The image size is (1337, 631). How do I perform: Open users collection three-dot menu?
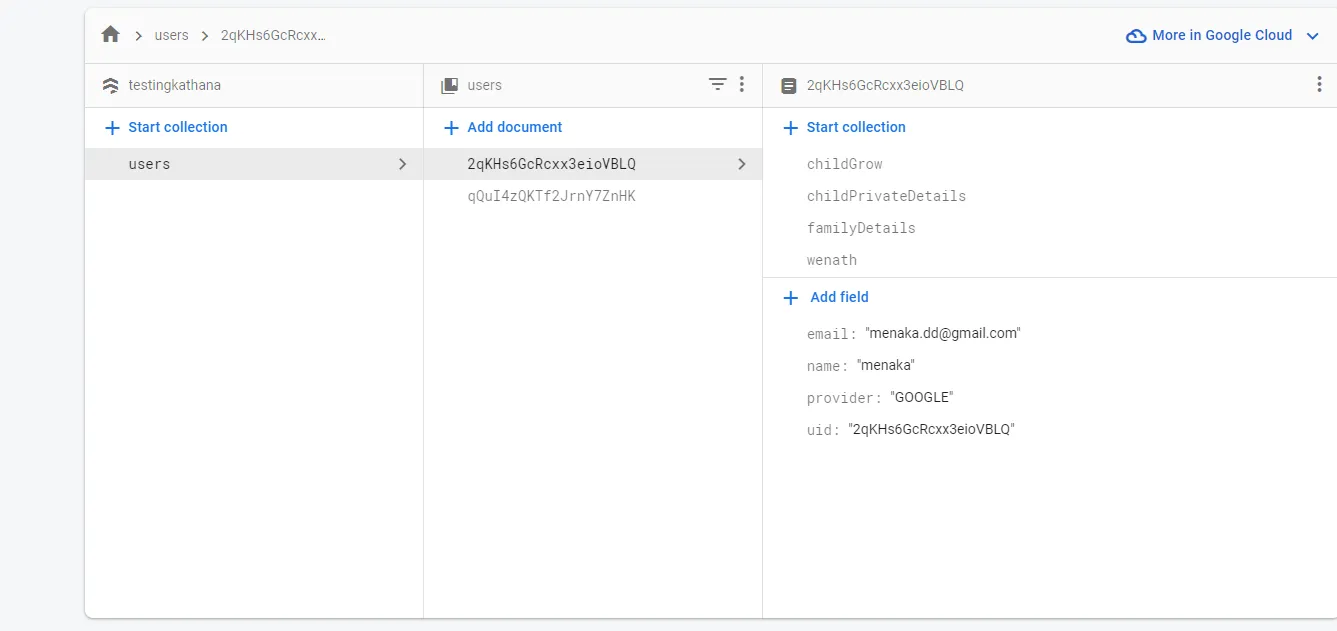click(742, 85)
